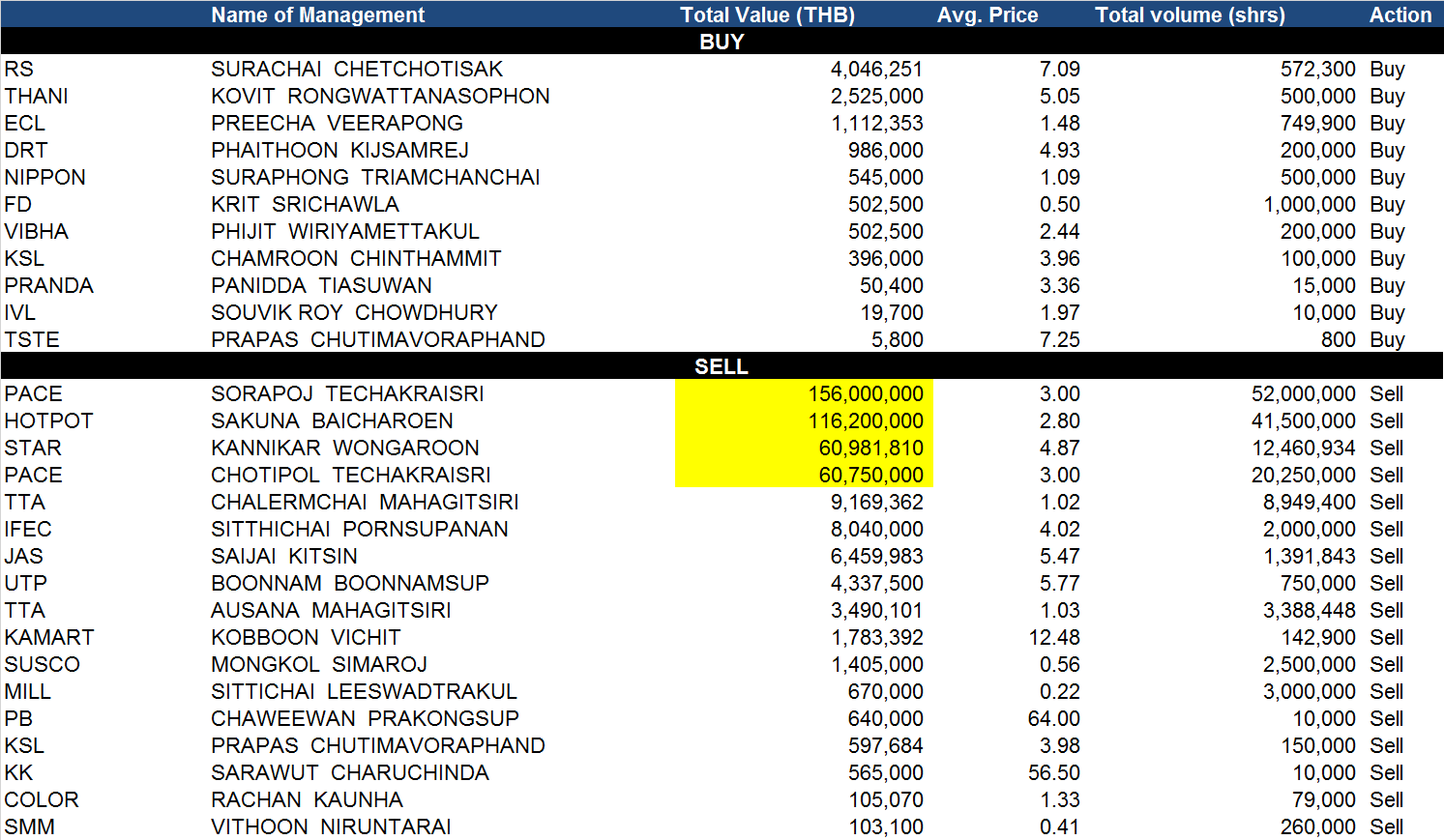Click highlighted value 156,000,000
Image resolution: width=1444 pixels, height=840 pixels.
[866, 393]
